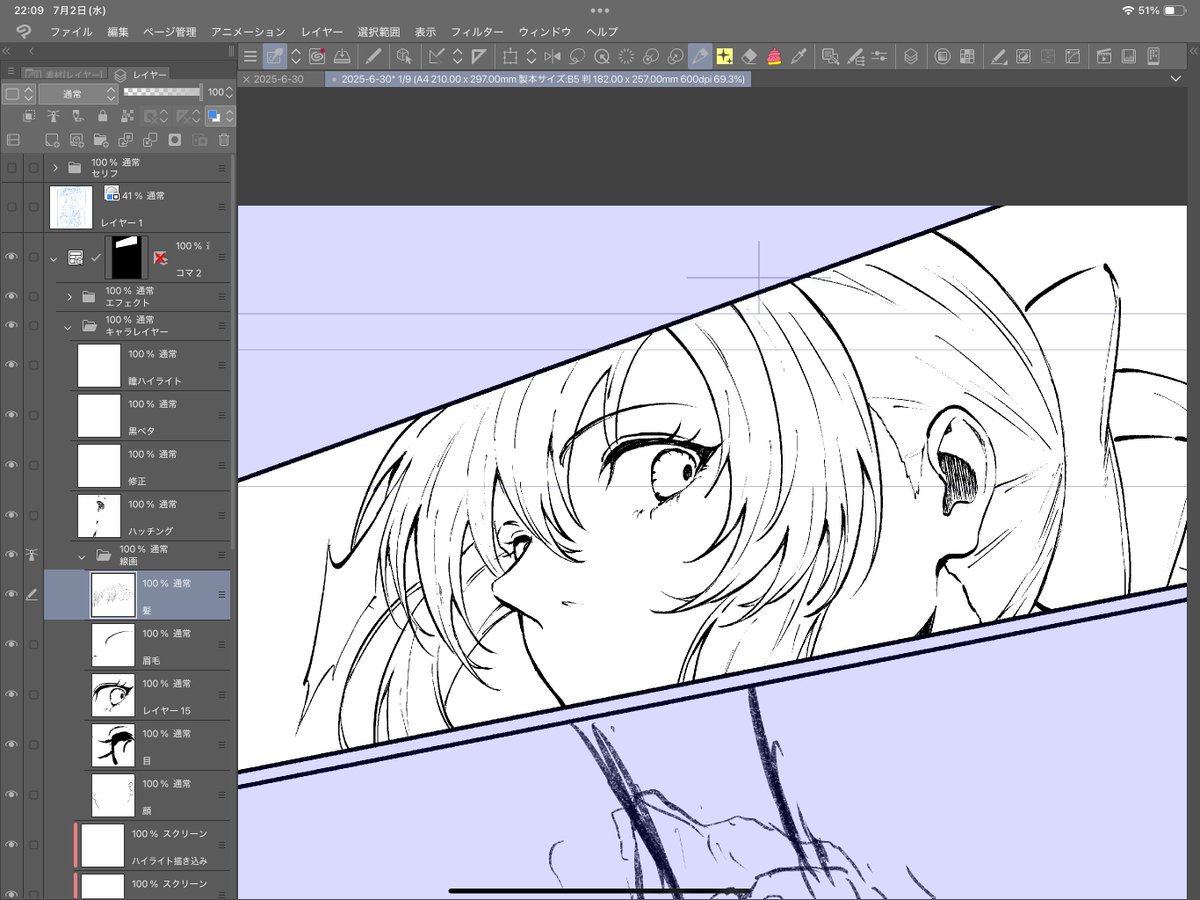This screenshot has height=900, width=1200.
Task: Hide the ハッチング layer eye icon
Action: tap(12, 515)
